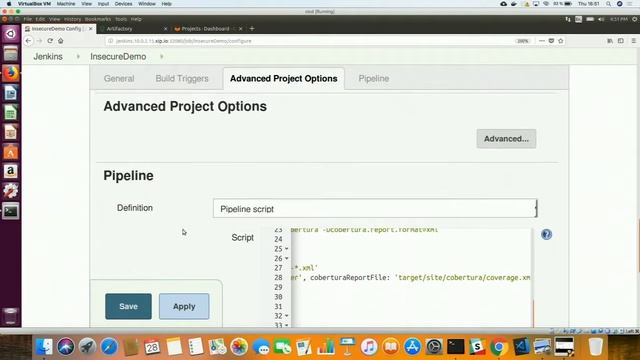Open Firefox library bookmarks and history
Screen dimensions: 640x360
610,41
